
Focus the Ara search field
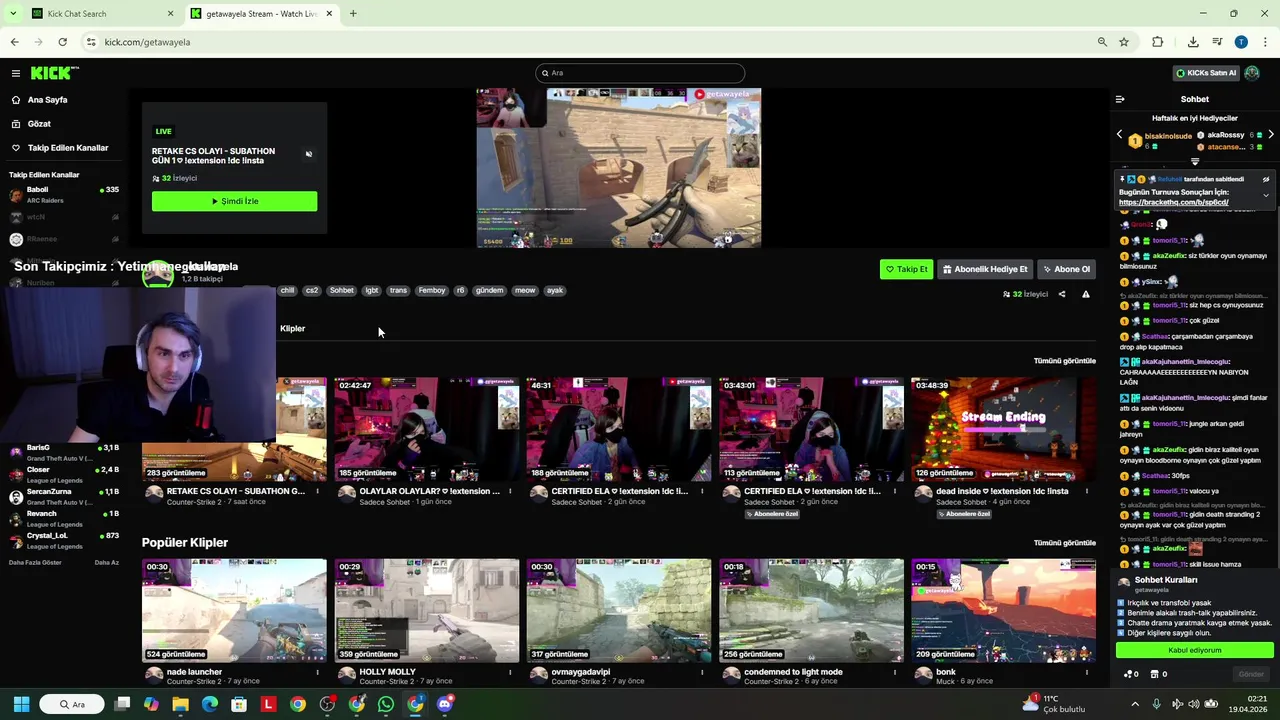coord(640,73)
